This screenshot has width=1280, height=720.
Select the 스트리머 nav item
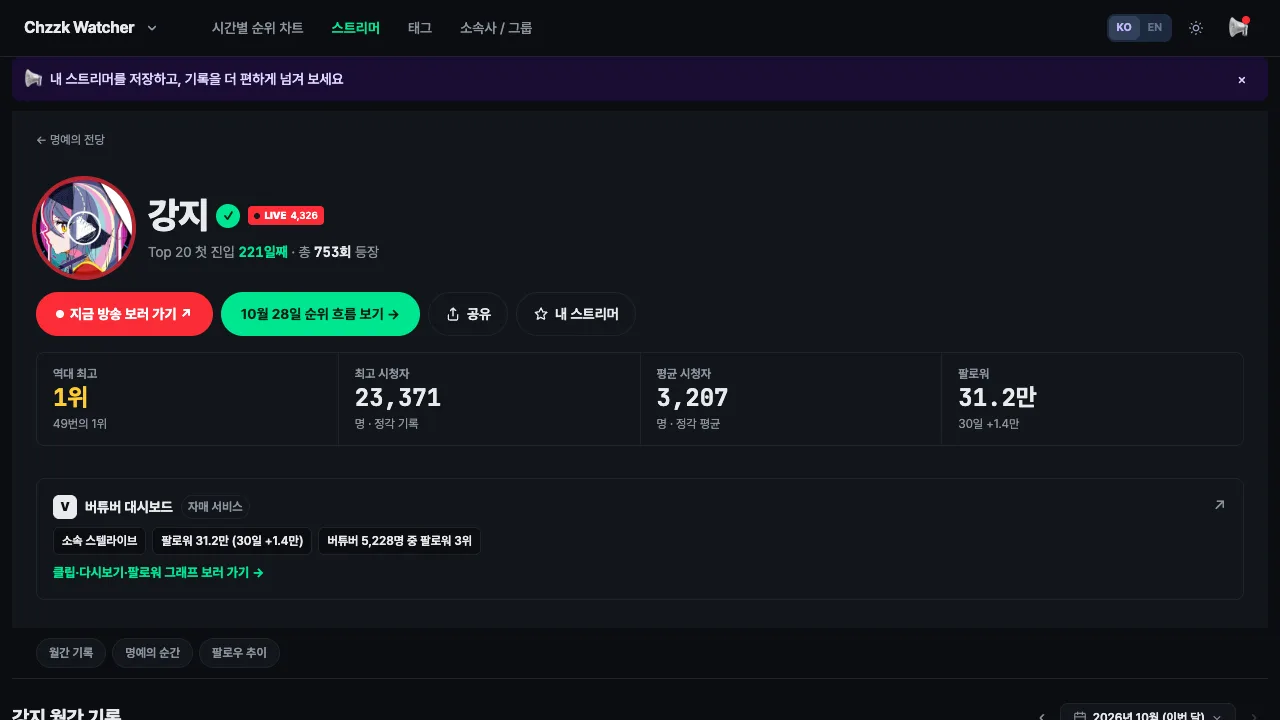(356, 28)
